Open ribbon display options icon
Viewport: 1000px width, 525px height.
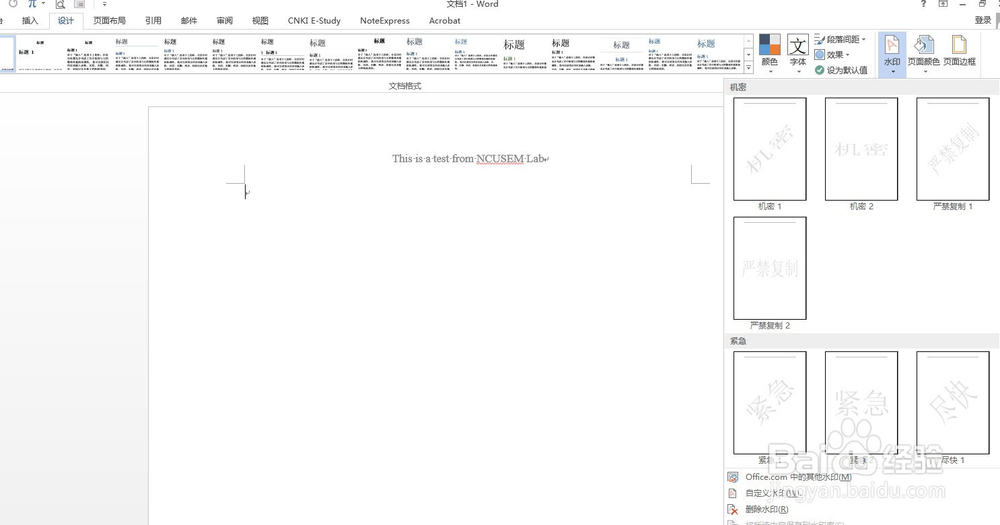click(943, 4)
